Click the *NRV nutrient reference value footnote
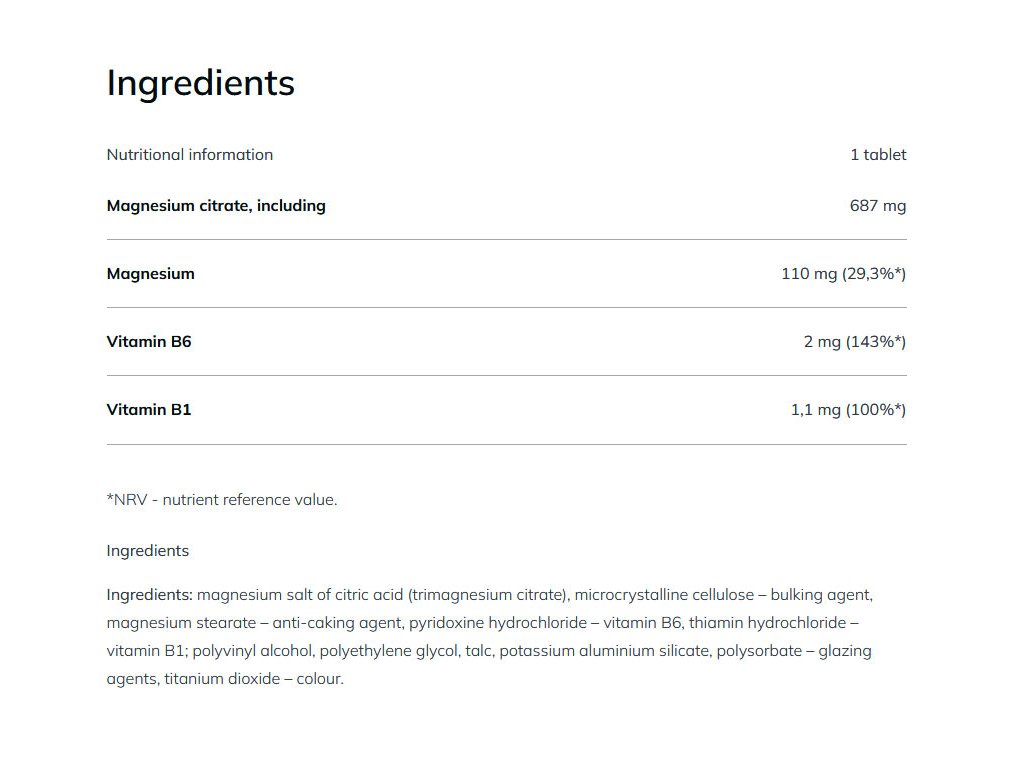 click(222, 500)
